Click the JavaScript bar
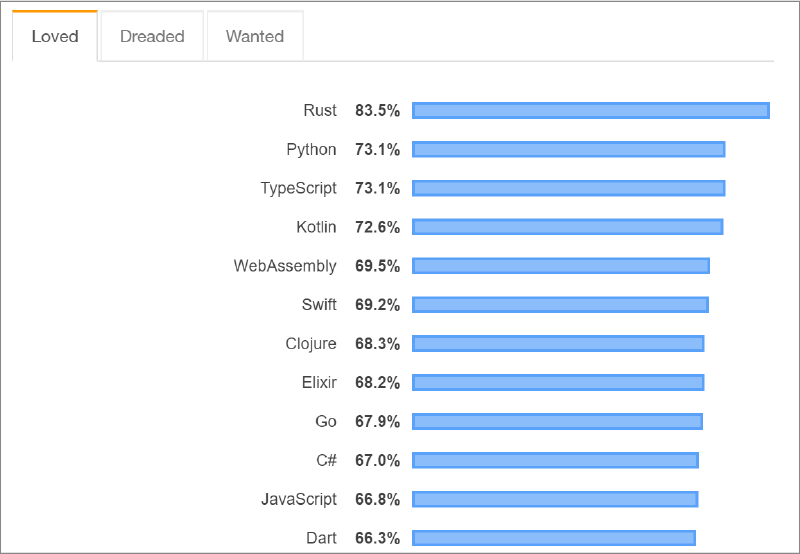Screen dimensions: 800x554 pos(555,499)
